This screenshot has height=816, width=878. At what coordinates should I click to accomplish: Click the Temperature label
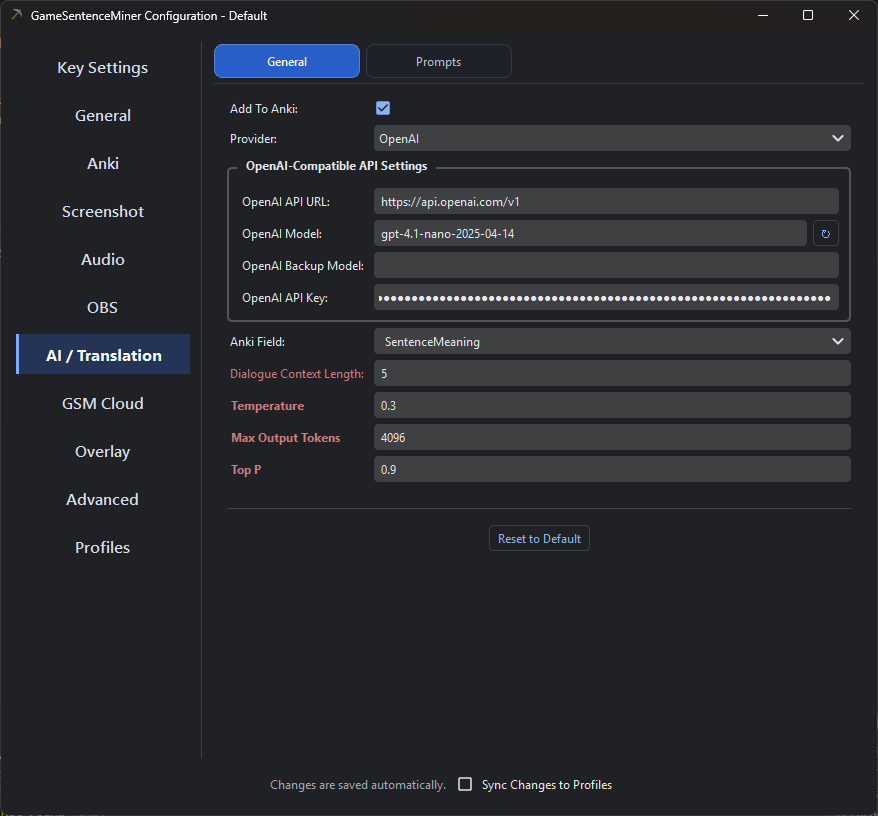click(268, 405)
